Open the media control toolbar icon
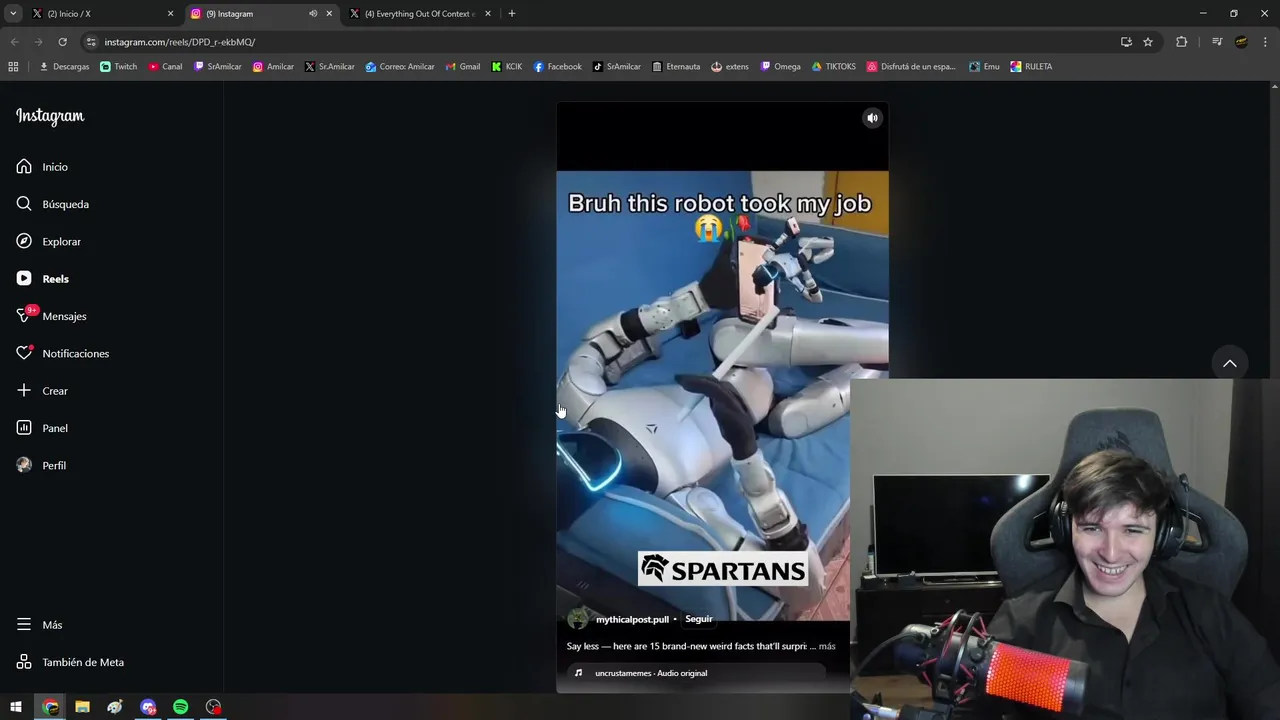Image resolution: width=1280 pixels, height=720 pixels. (1217, 42)
